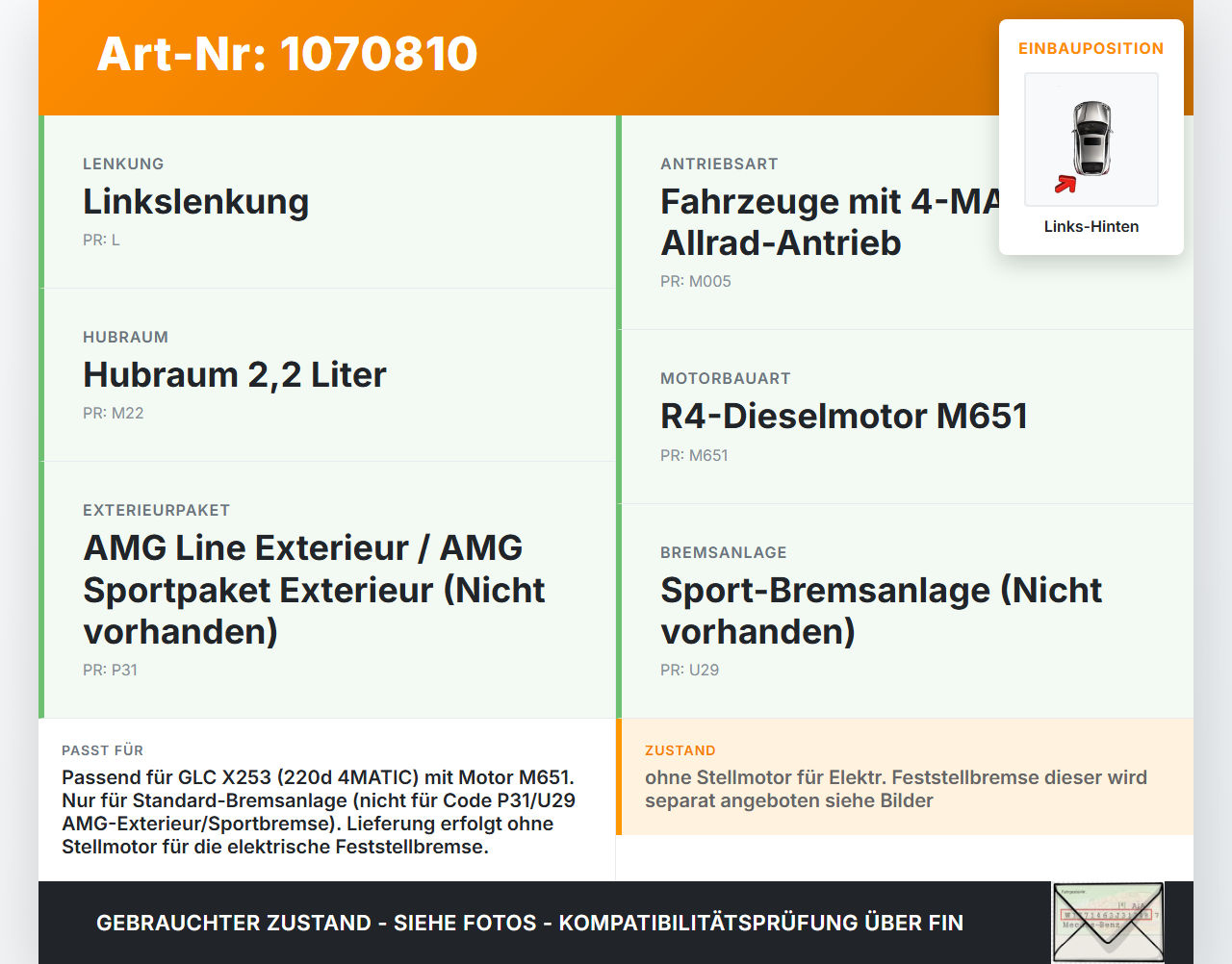Click the PR: P31 code
The image size is (1232, 964).
110,670
